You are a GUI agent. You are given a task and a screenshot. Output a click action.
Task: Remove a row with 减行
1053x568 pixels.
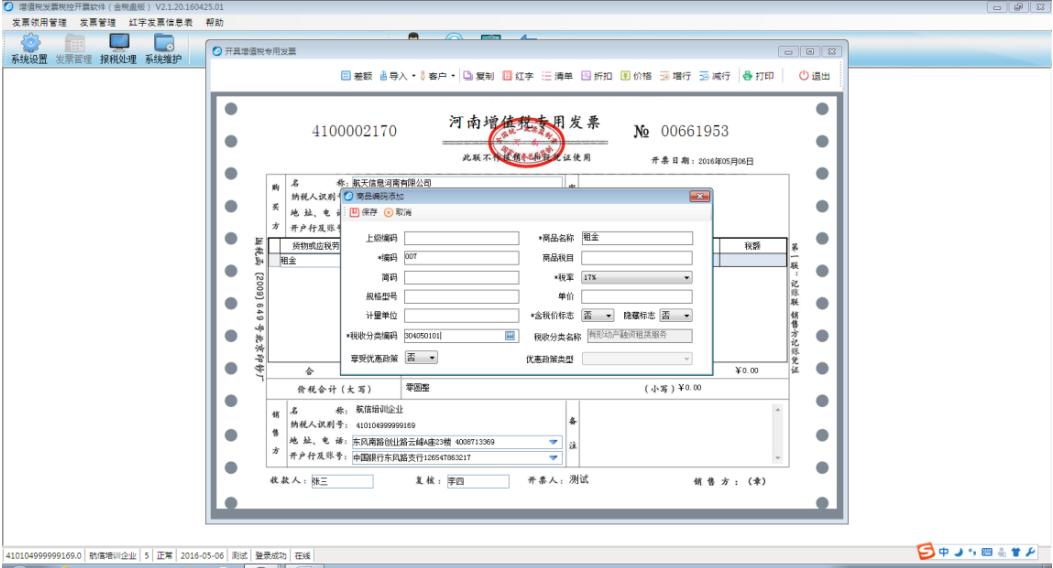[x=715, y=76]
